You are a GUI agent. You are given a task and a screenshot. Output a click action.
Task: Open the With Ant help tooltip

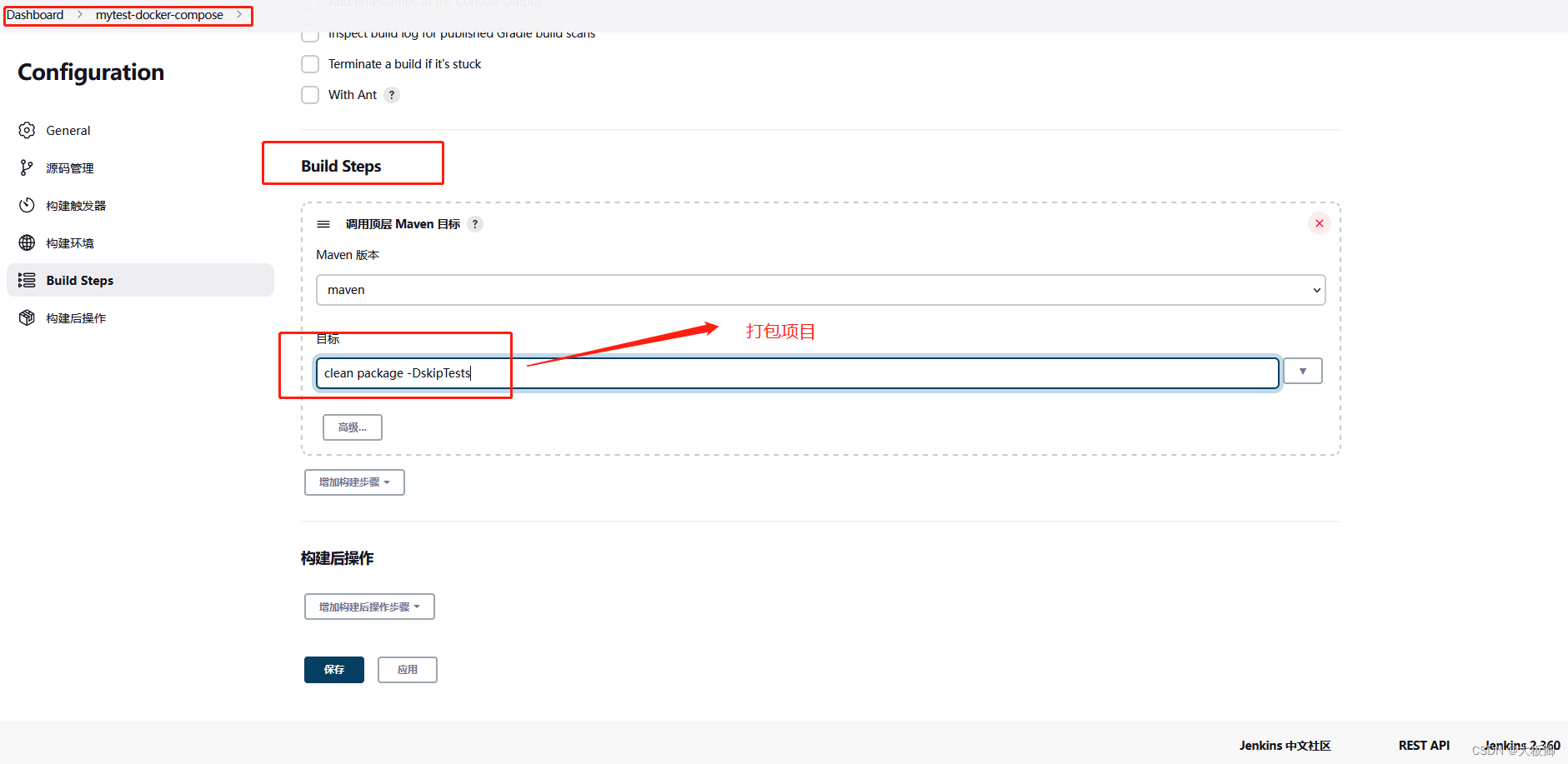[x=390, y=95]
